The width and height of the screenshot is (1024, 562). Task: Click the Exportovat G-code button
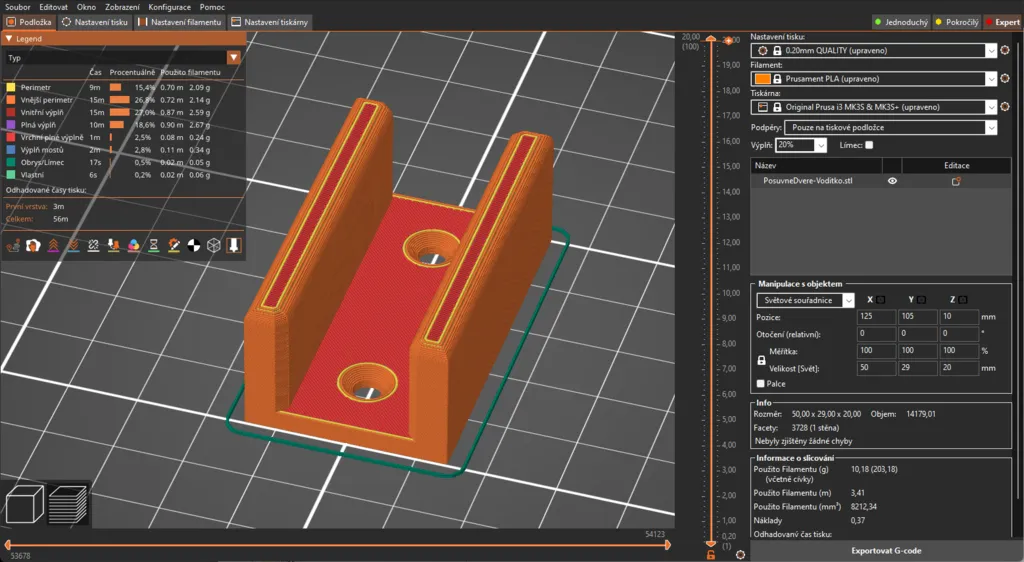886,551
